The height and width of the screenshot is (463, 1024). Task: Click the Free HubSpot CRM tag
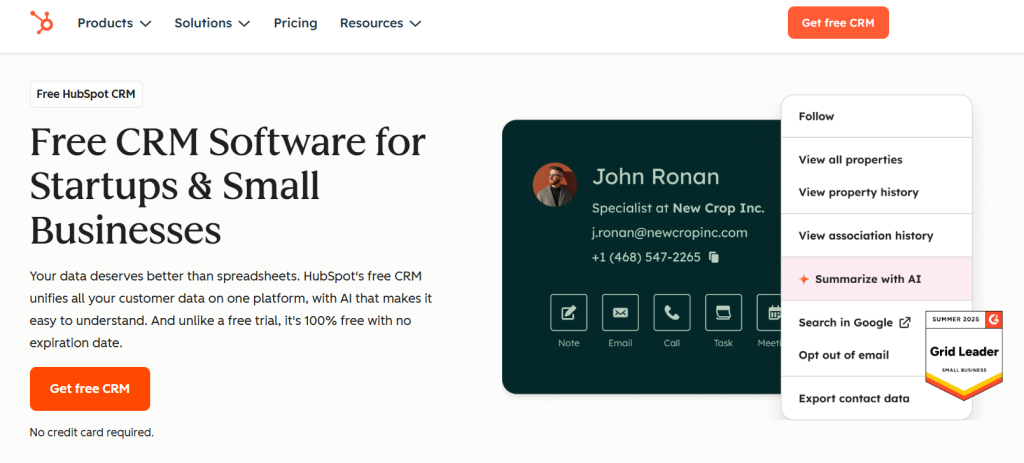[x=86, y=94]
